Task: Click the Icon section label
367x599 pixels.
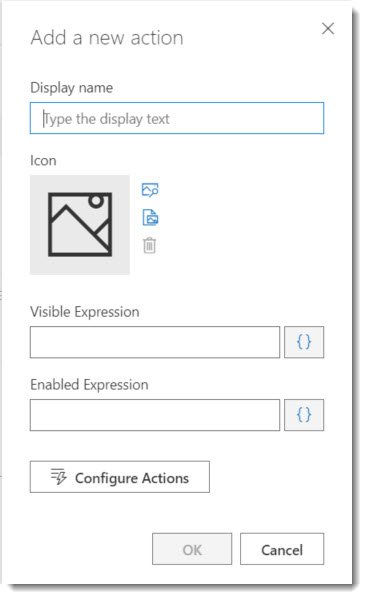Action: pyautogui.click(x=43, y=160)
